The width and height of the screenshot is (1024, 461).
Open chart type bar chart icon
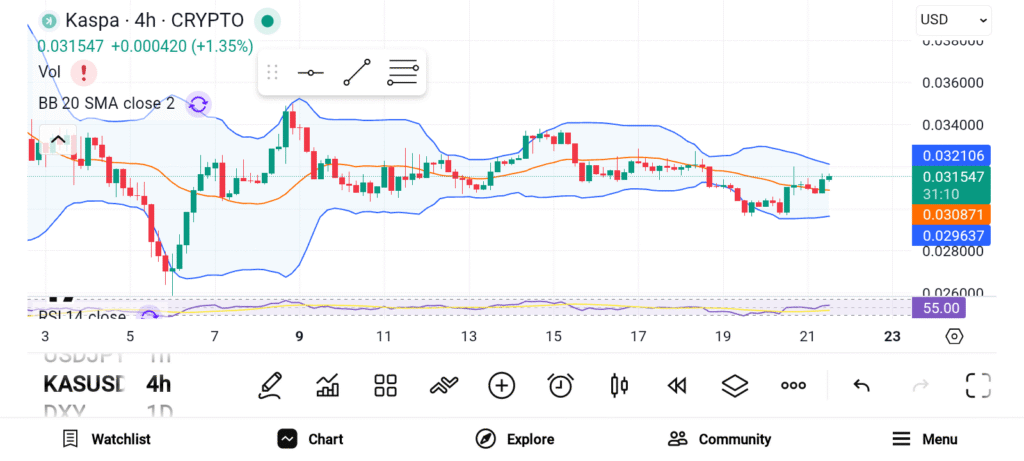(328, 385)
